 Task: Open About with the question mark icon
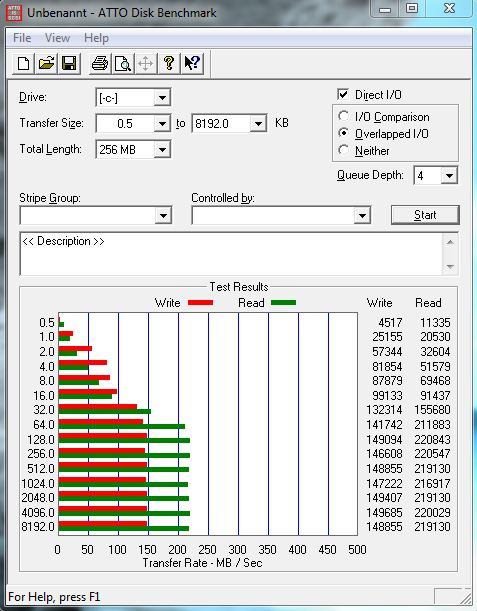click(x=169, y=63)
